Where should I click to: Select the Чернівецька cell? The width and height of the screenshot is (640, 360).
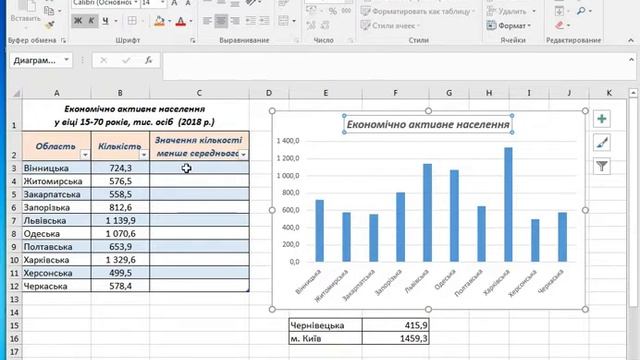(325, 325)
